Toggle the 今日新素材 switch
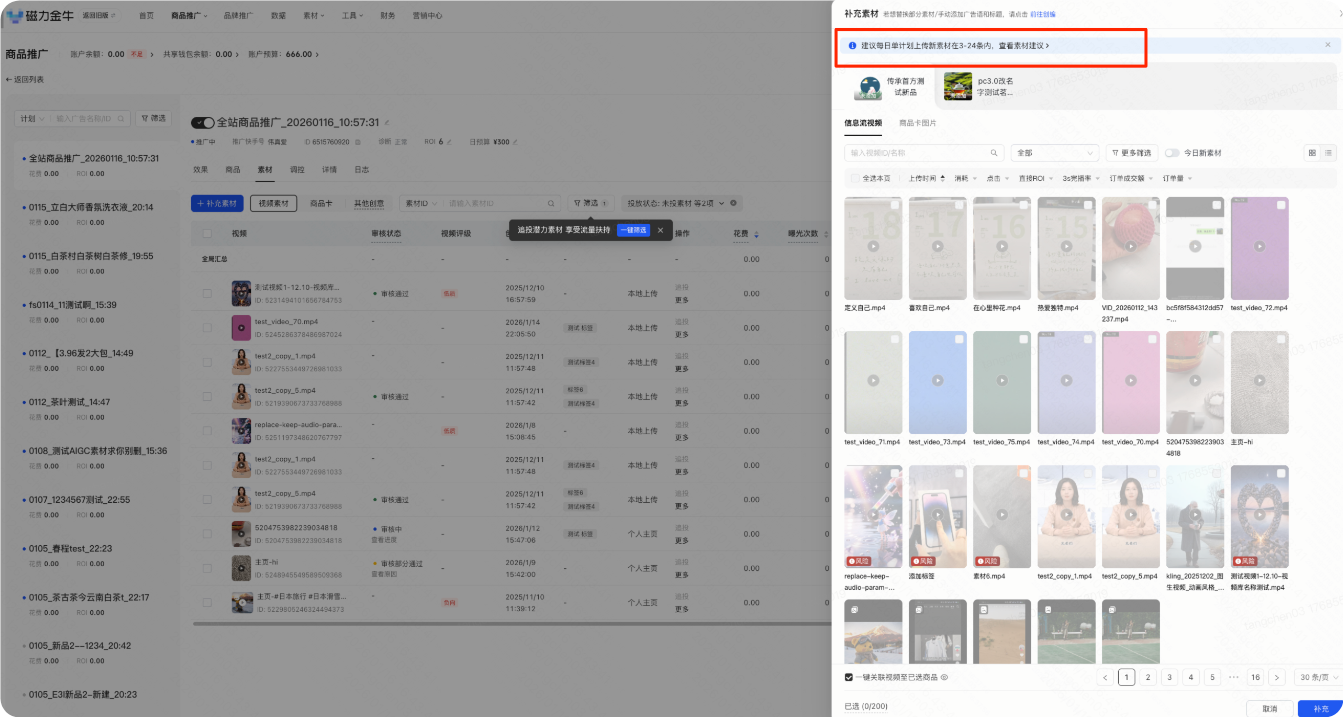1343x717 pixels. 1172,153
